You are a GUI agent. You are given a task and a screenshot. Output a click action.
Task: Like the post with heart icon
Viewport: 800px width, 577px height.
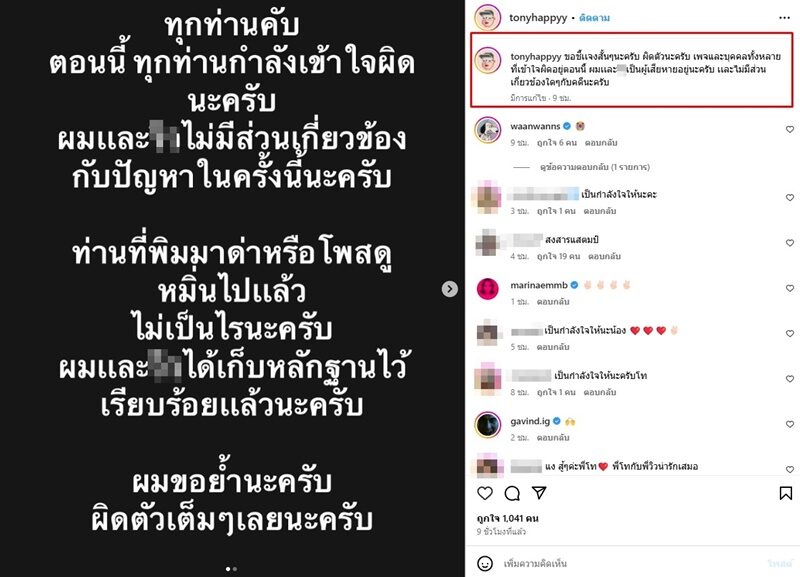[x=485, y=493]
